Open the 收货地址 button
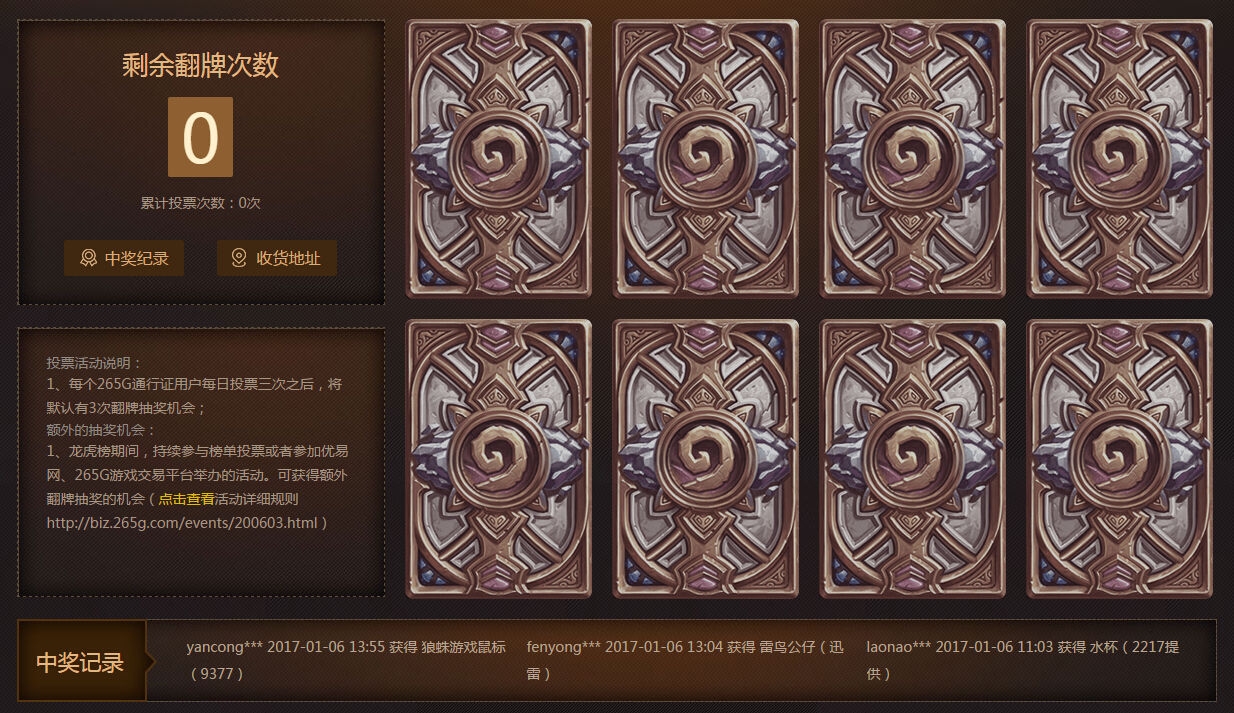 (x=277, y=258)
